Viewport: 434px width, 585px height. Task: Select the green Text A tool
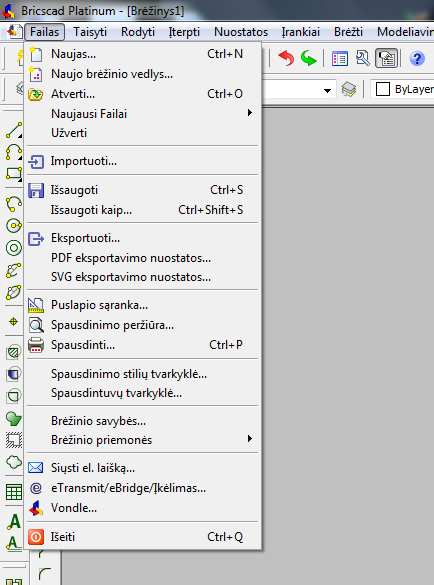tap(14, 522)
